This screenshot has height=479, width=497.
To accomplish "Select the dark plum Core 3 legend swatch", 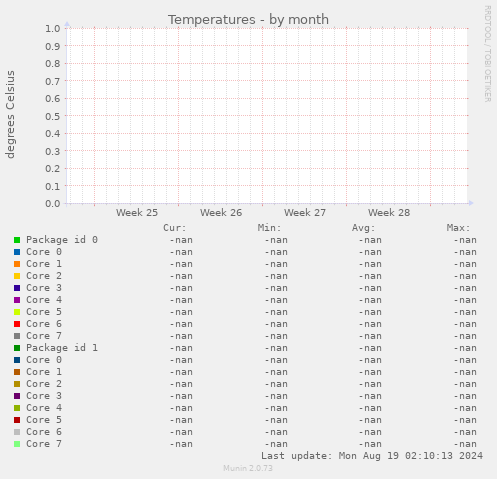I will [x=17, y=396].
